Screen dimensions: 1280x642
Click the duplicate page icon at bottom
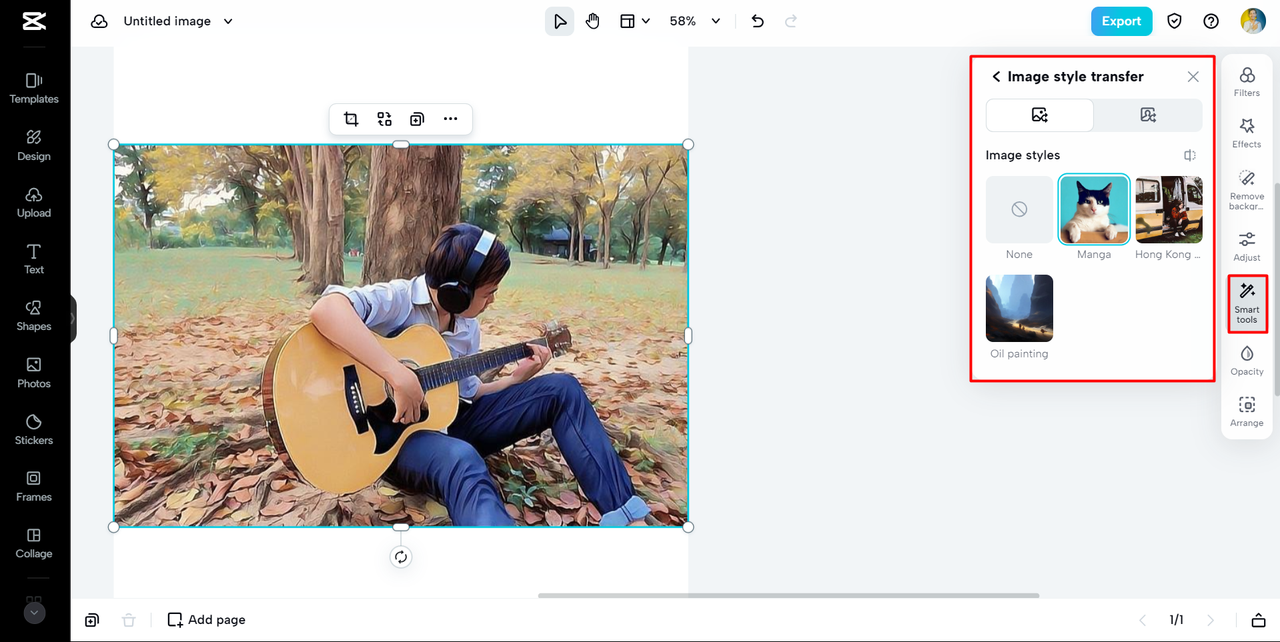pos(92,620)
